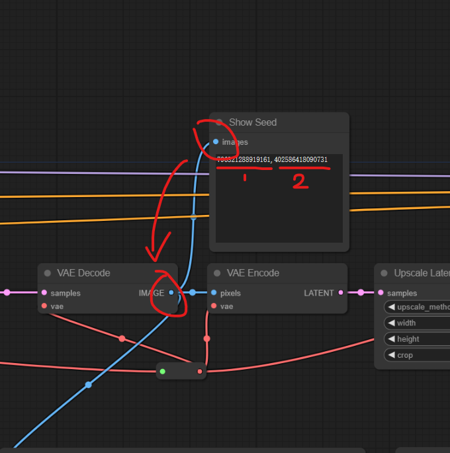
Task: Select the small reroute node body
Action: coord(181,371)
